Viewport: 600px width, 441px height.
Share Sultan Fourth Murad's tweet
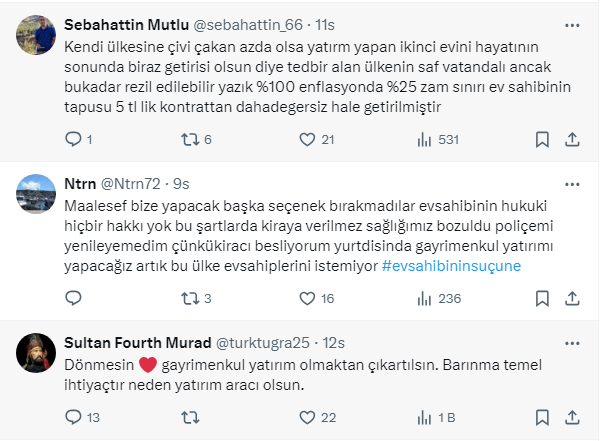(x=572, y=418)
